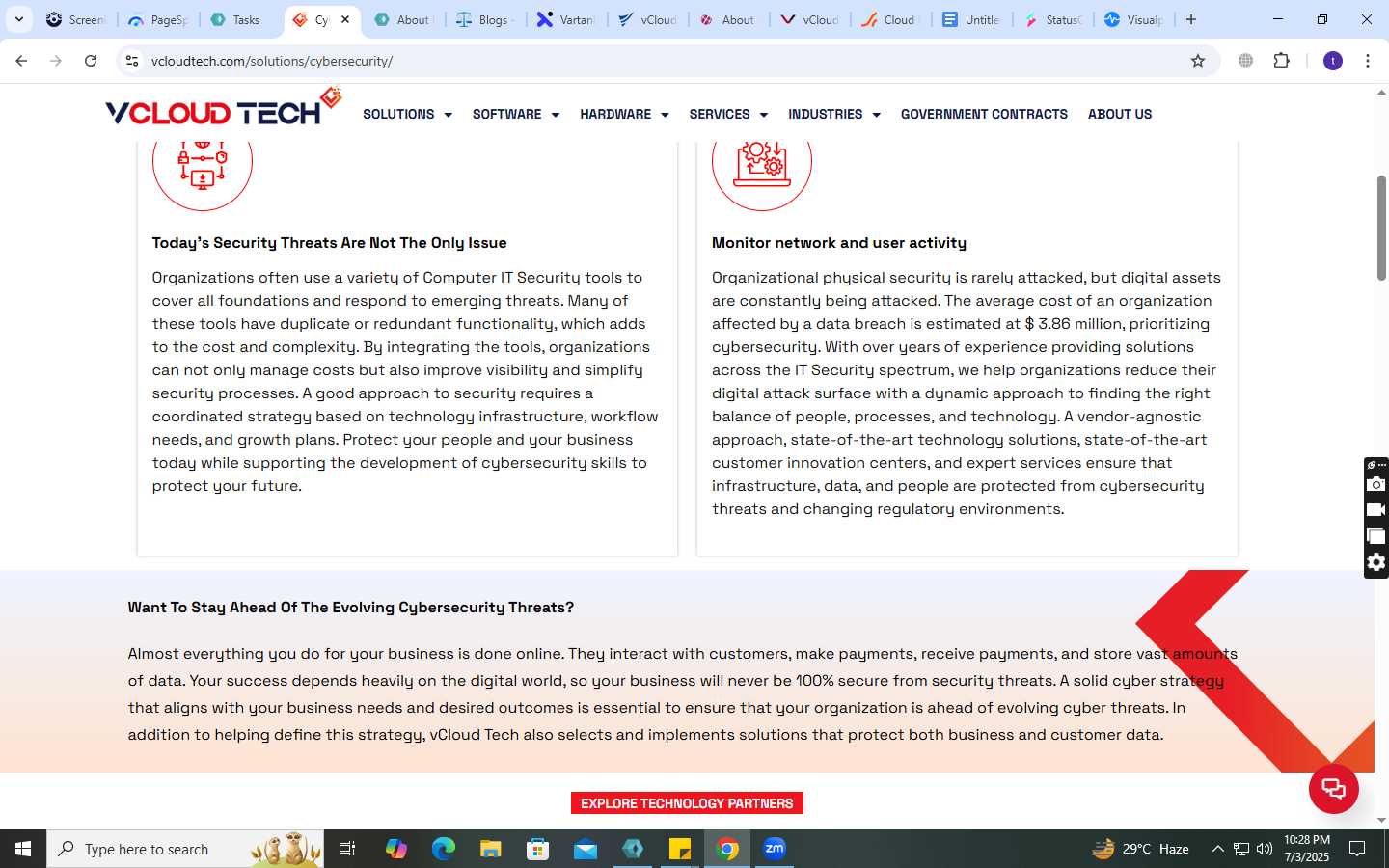Click the taskbar search box
Viewport: 1389px width, 868px height.
(x=185, y=849)
